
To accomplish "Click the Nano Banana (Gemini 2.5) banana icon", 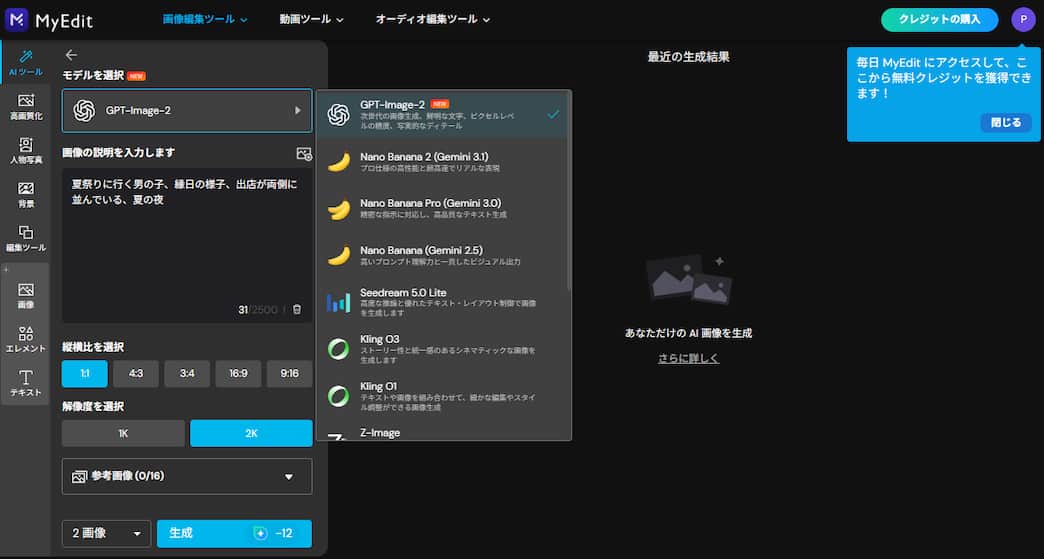I will [339, 256].
